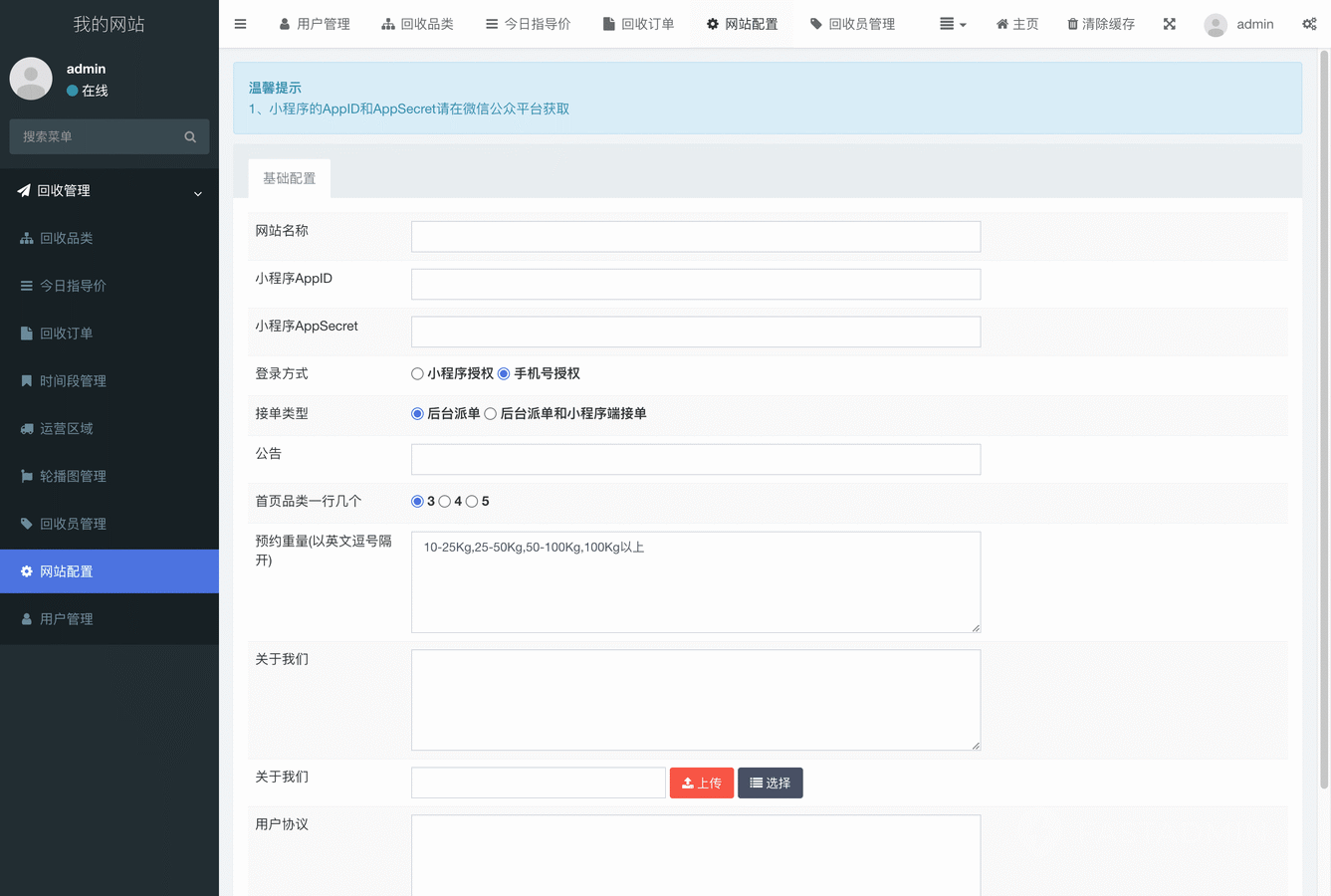Click the red 上传 button
This screenshot has width=1331, height=896.
(x=701, y=784)
